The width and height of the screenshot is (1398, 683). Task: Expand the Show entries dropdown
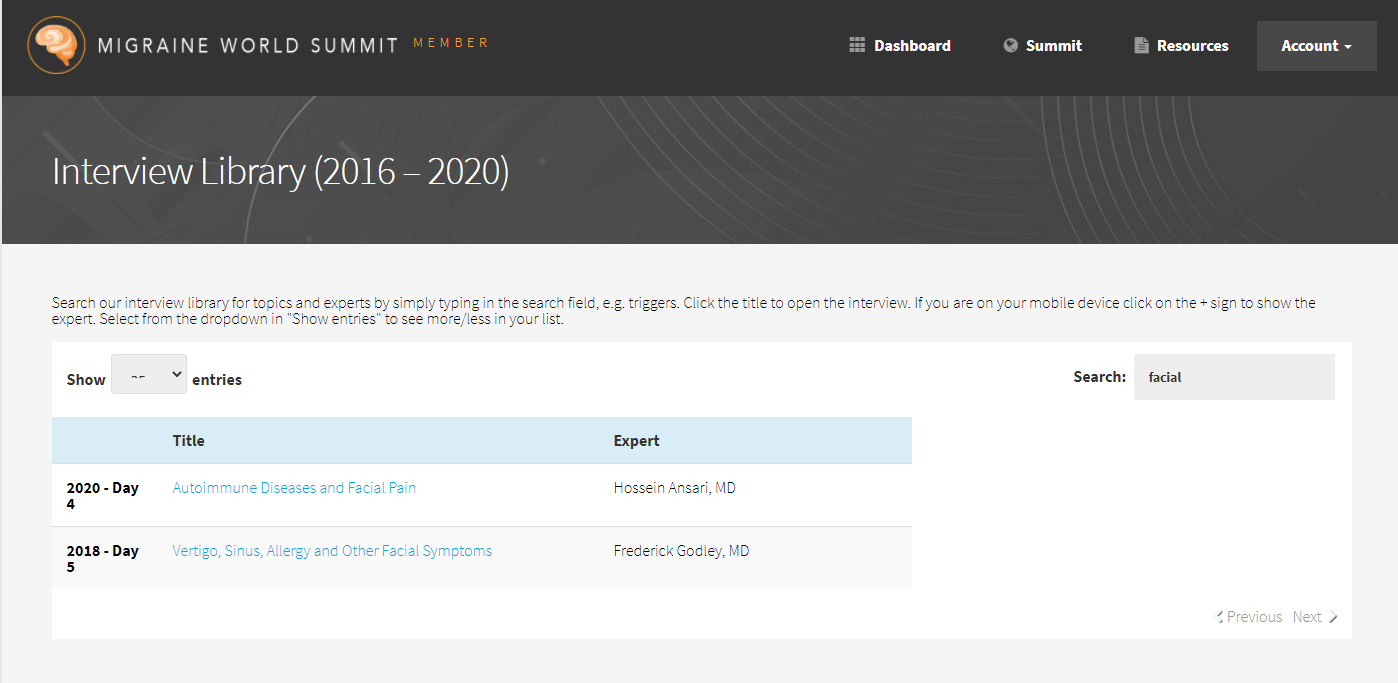pos(149,374)
